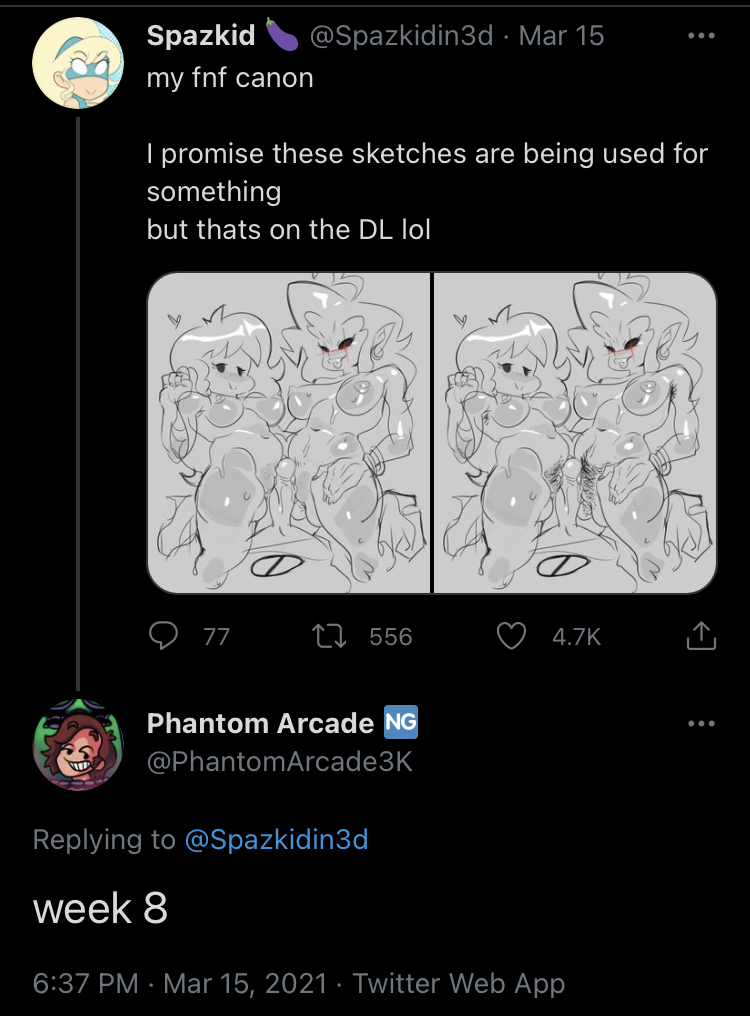
Task: Expand more options on Spazkid's tweet
Action: click(x=701, y=36)
